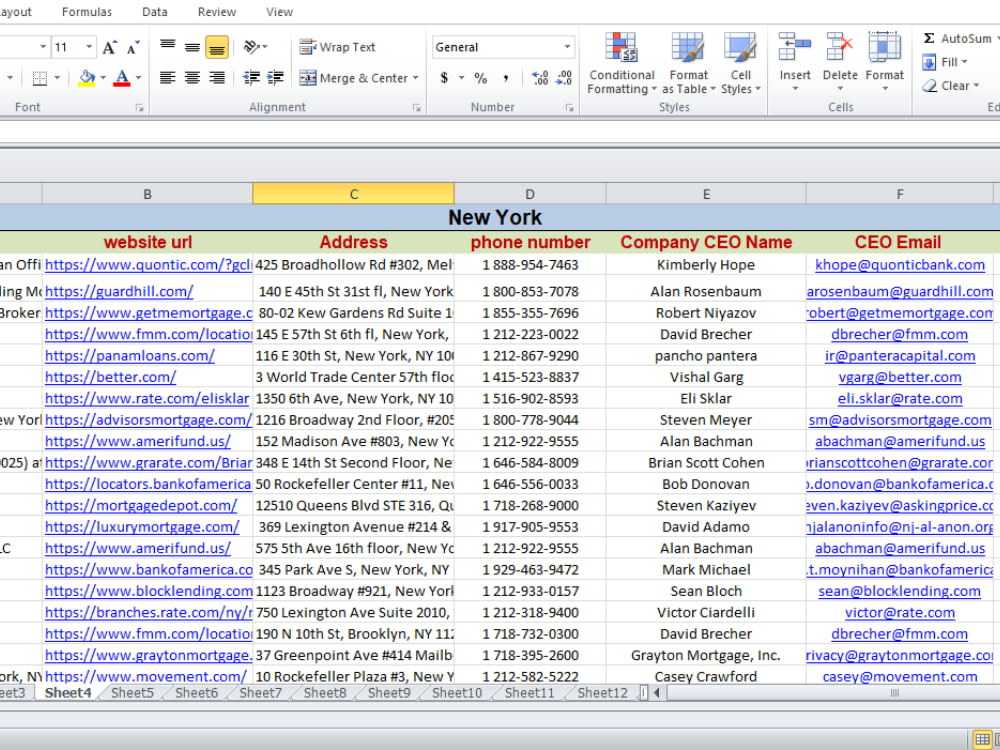Open Conditional Formatting menu

click(621, 64)
